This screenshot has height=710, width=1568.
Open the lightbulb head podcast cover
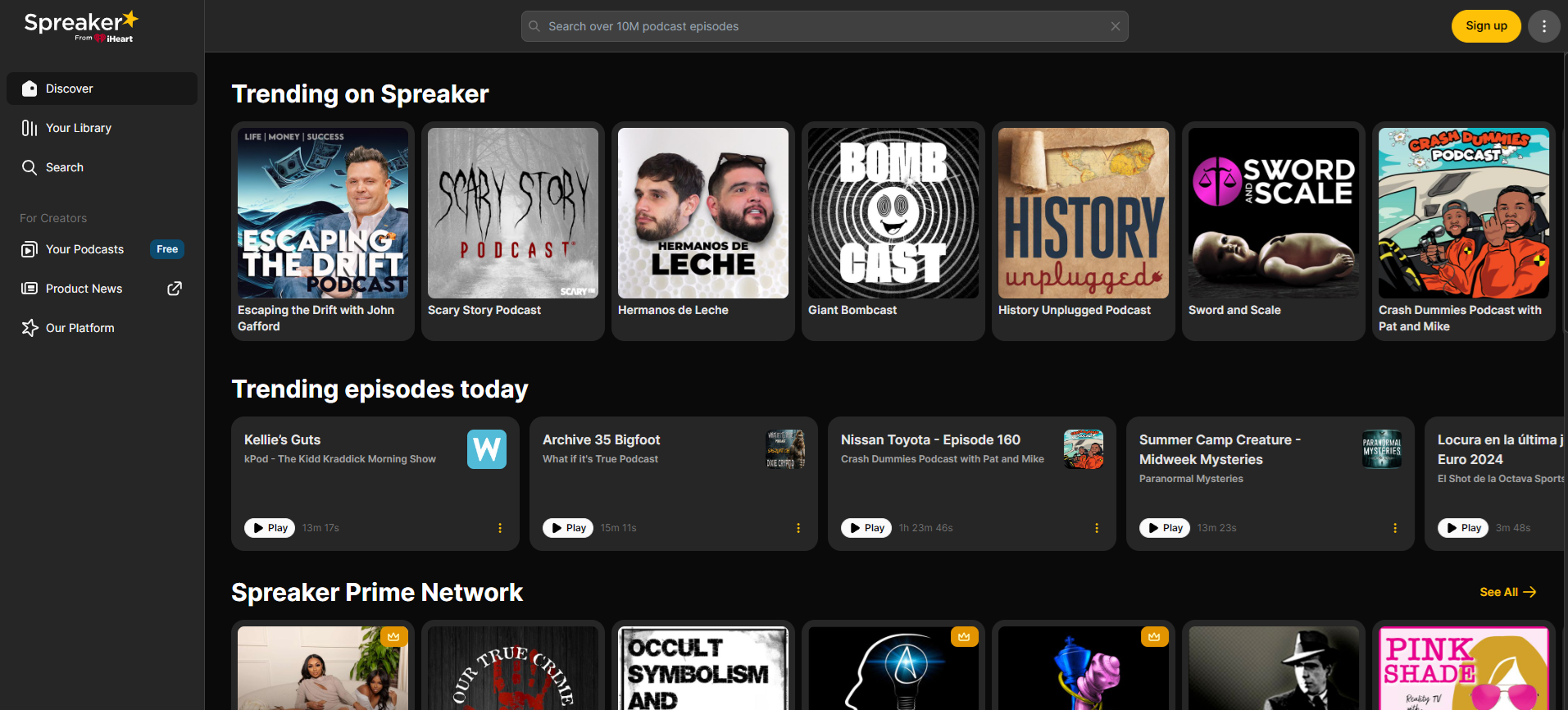pos(893,668)
